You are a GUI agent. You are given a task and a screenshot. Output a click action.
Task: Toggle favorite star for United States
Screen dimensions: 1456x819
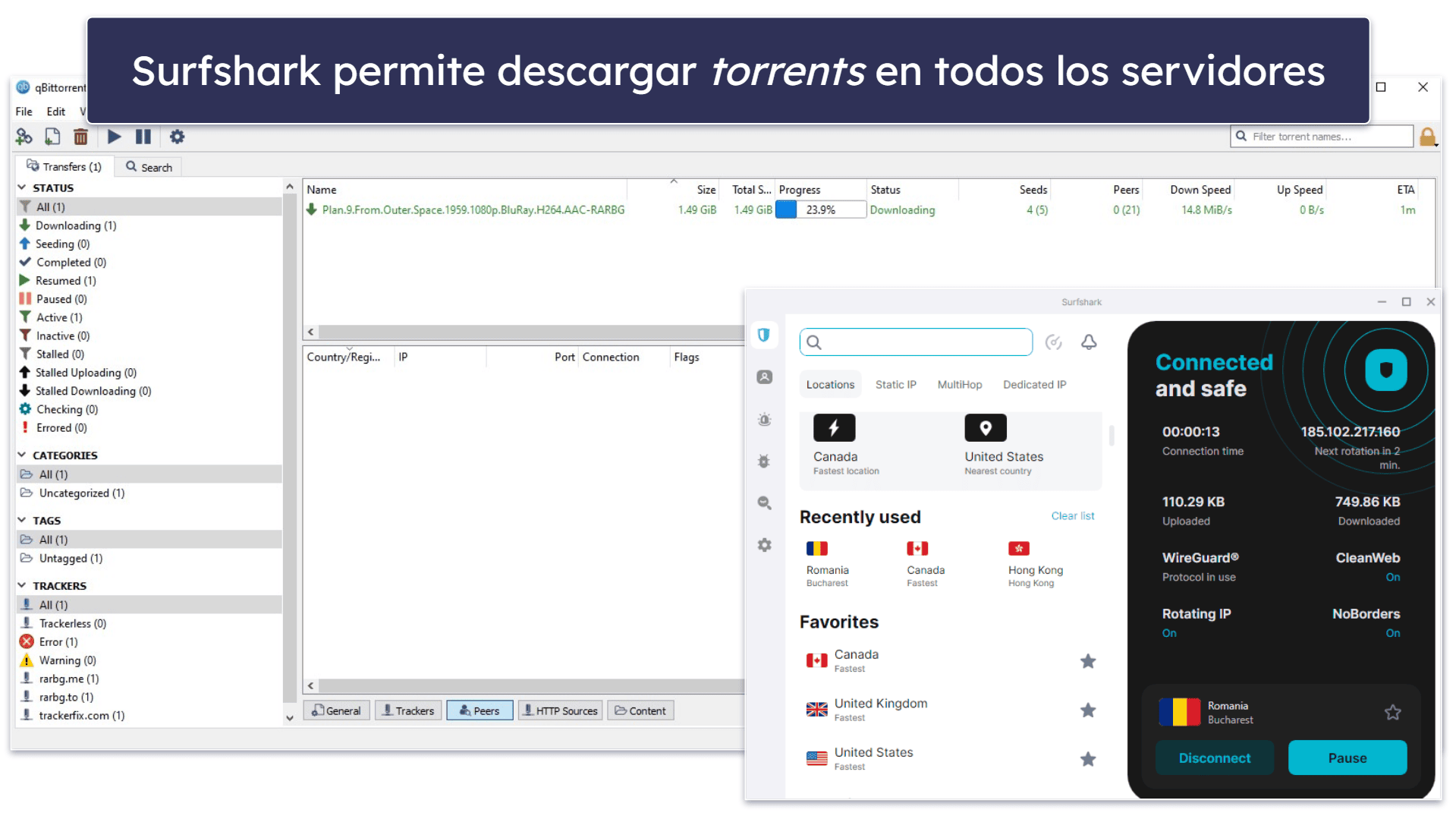[x=1087, y=759]
